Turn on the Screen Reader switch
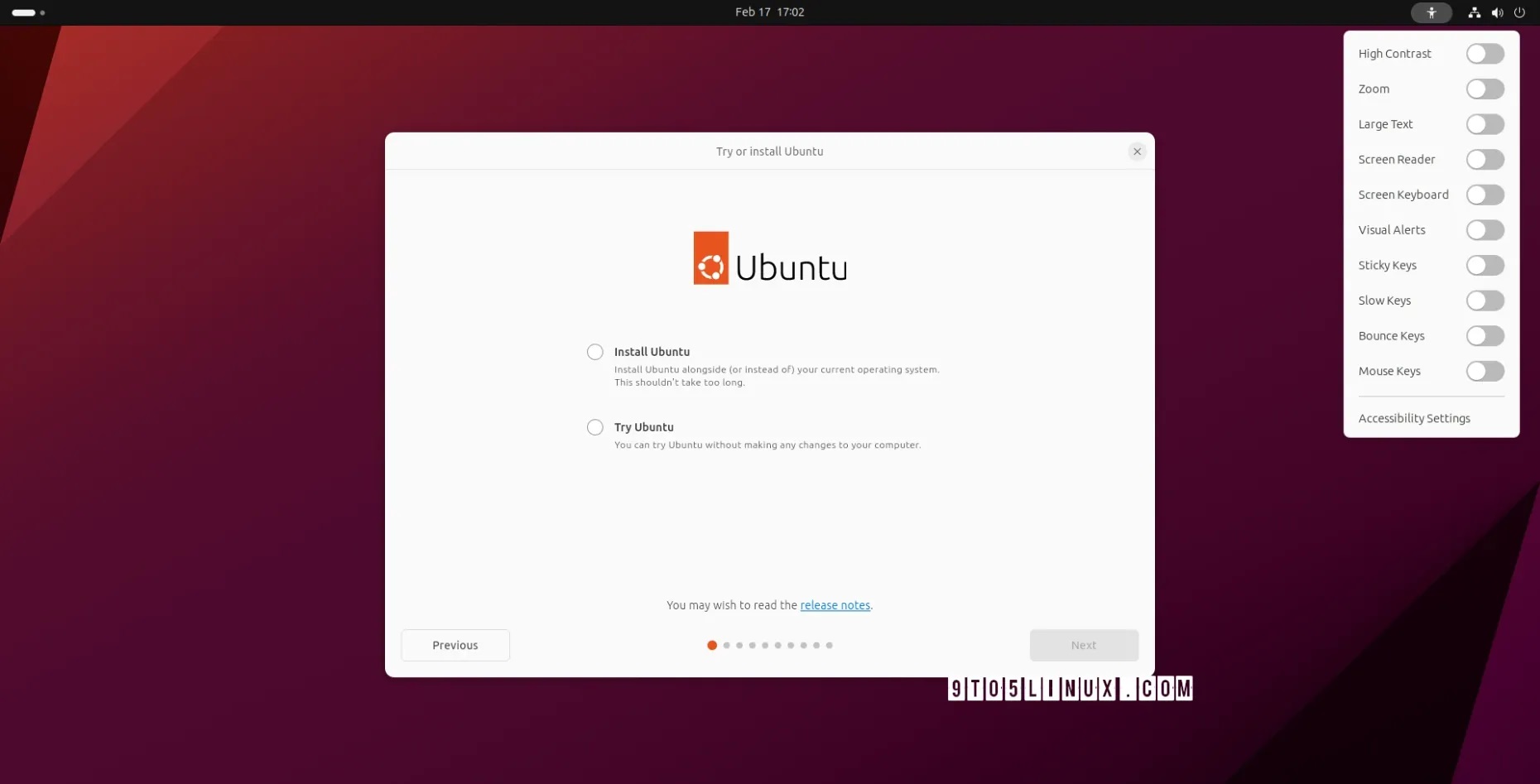The image size is (1540, 784). tap(1485, 159)
